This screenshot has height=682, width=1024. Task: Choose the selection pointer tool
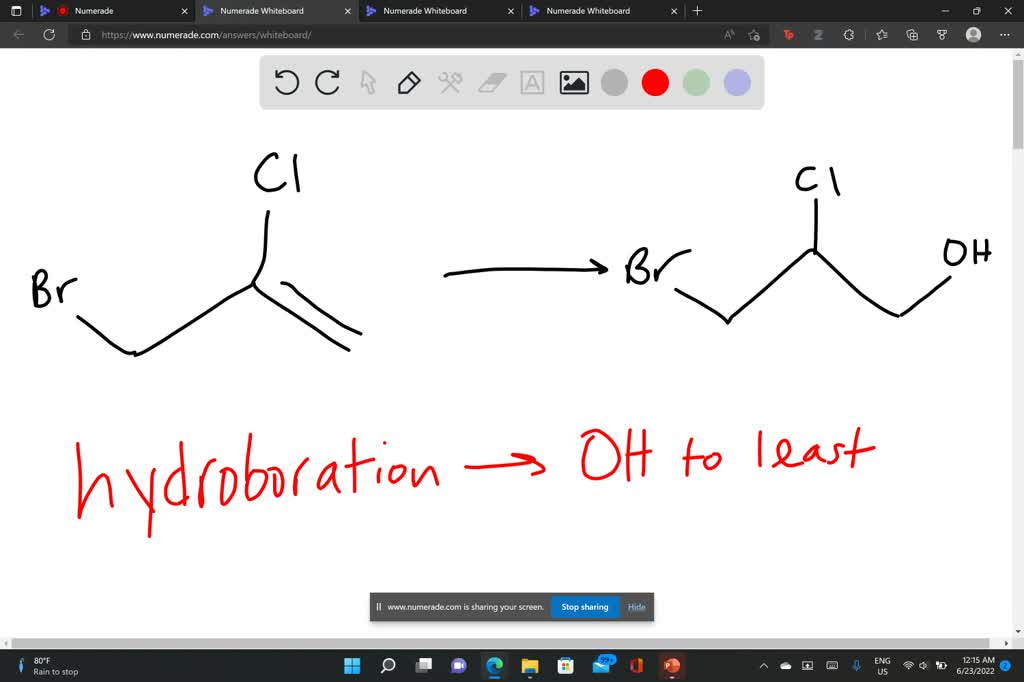click(368, 83)
